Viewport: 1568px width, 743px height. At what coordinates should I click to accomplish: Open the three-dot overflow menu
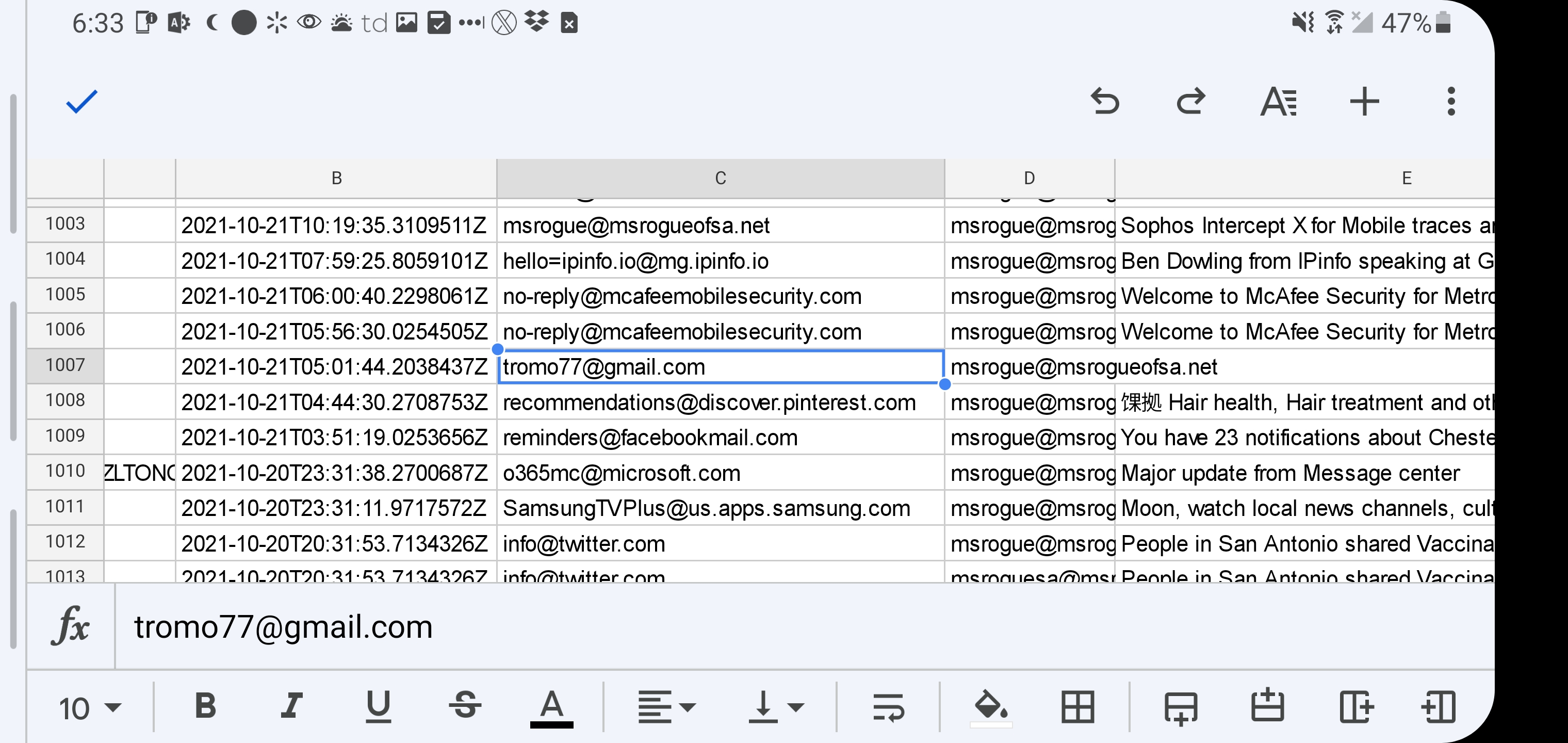1451,102
